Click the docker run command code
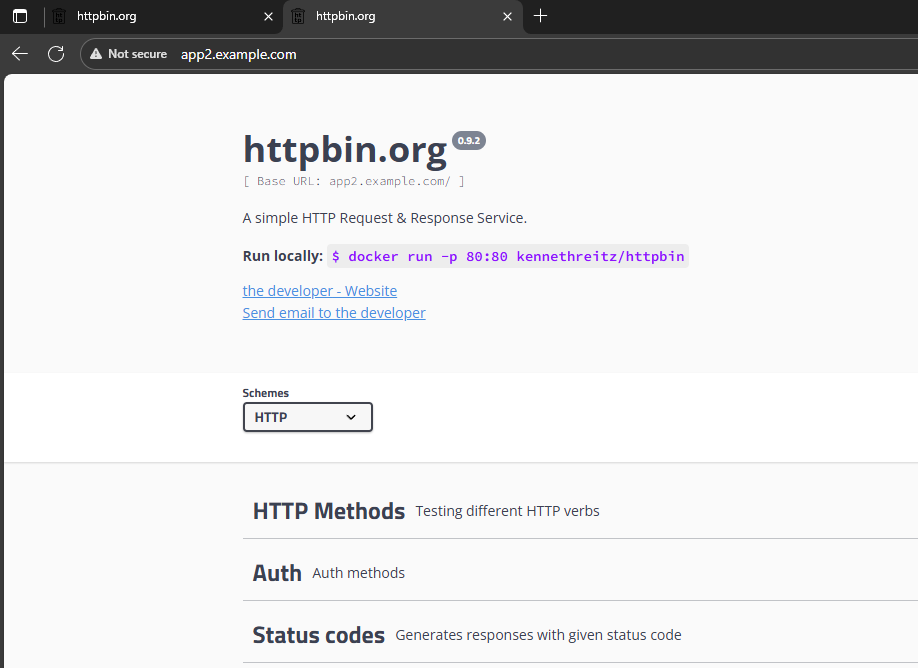Viewport: 918px width, 668px height. [x=508, y=256]
